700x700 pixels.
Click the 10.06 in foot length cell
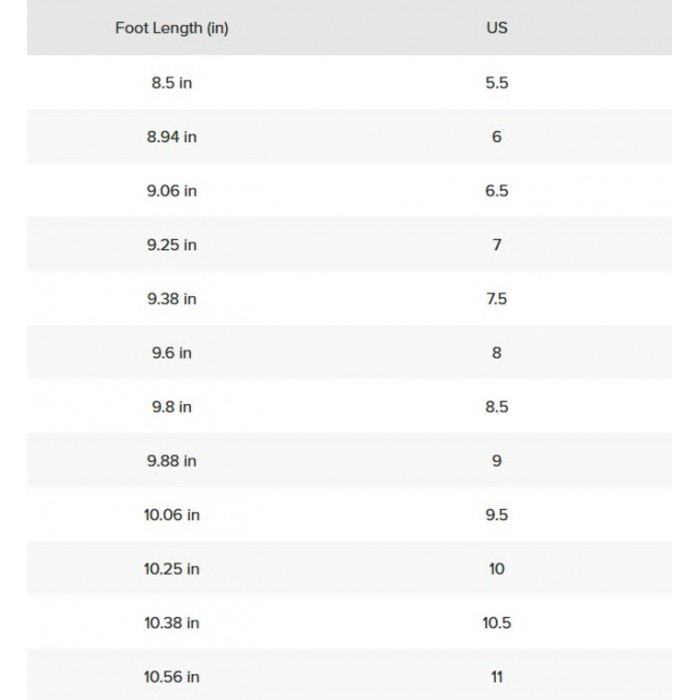(x=172, y=515)
